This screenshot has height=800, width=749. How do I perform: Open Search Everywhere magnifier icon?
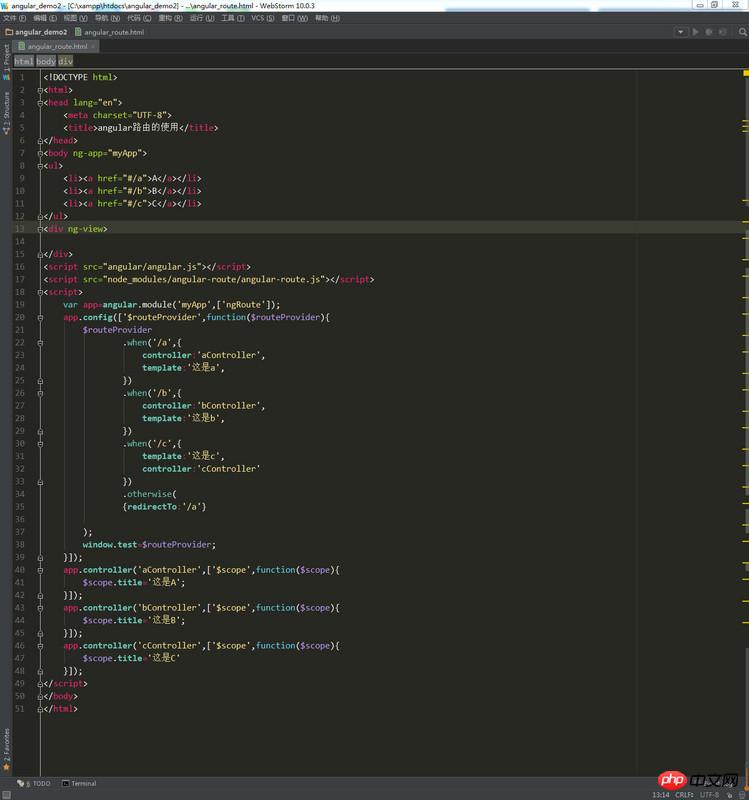[x=742, y=32]
